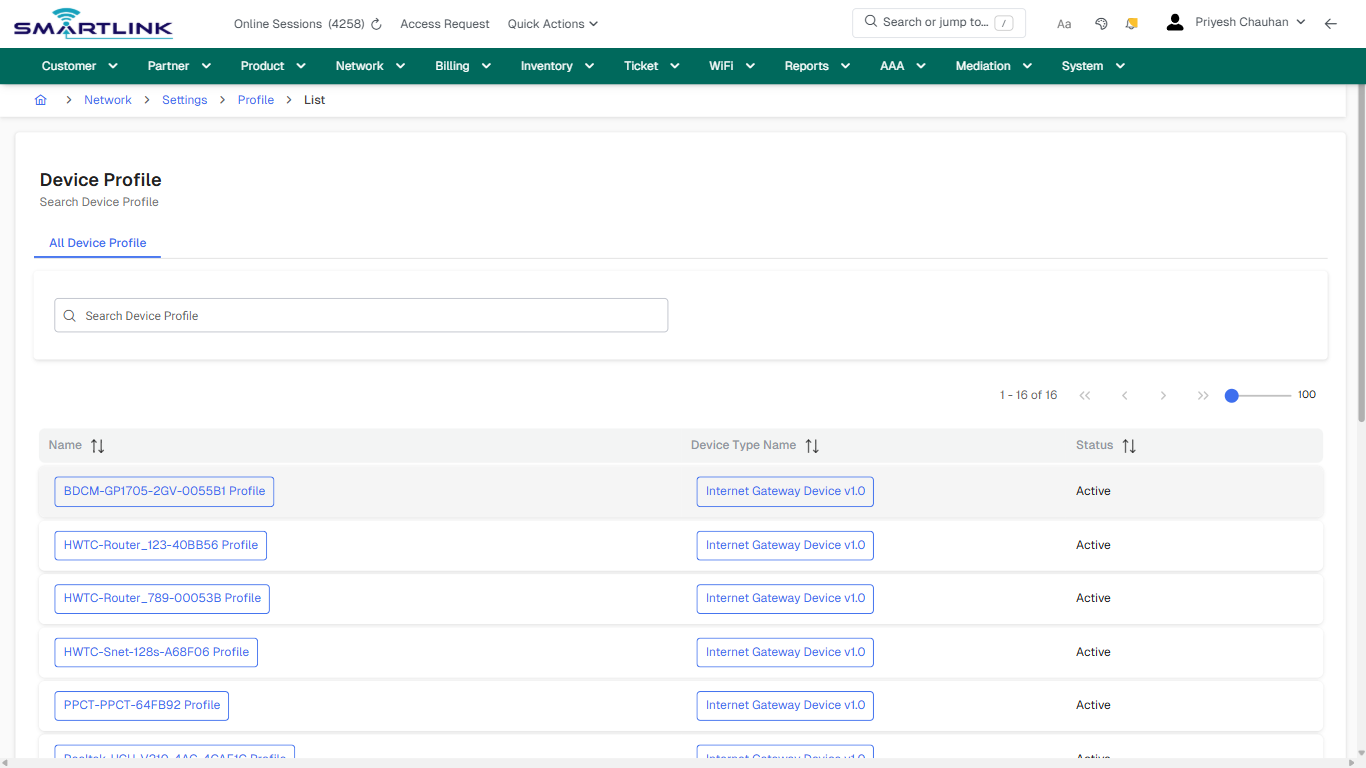
Task: Switch to the All Device Profile tab
Action: tap(97, 243)
